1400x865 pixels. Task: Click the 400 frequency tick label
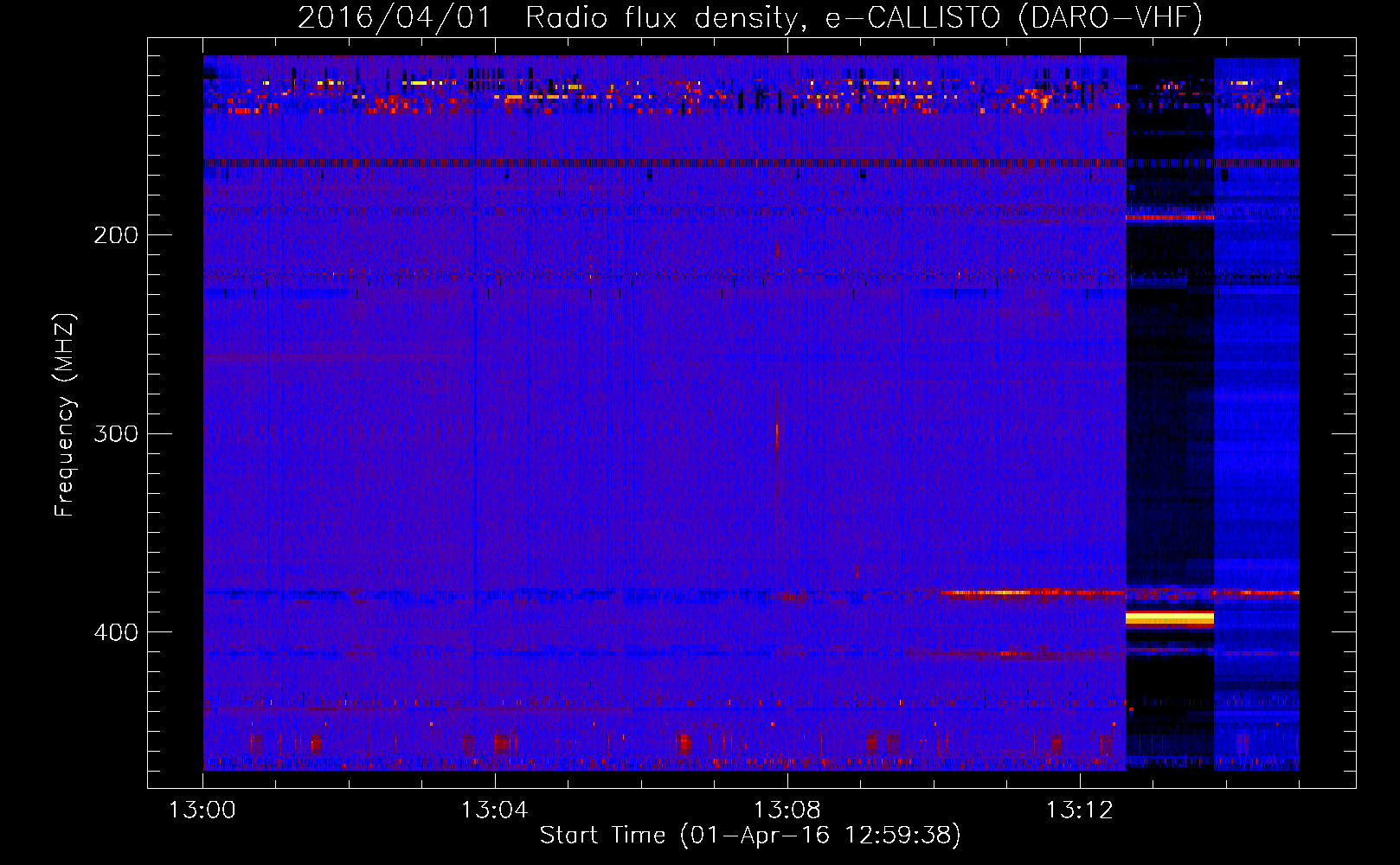click(x=116, y=632)
